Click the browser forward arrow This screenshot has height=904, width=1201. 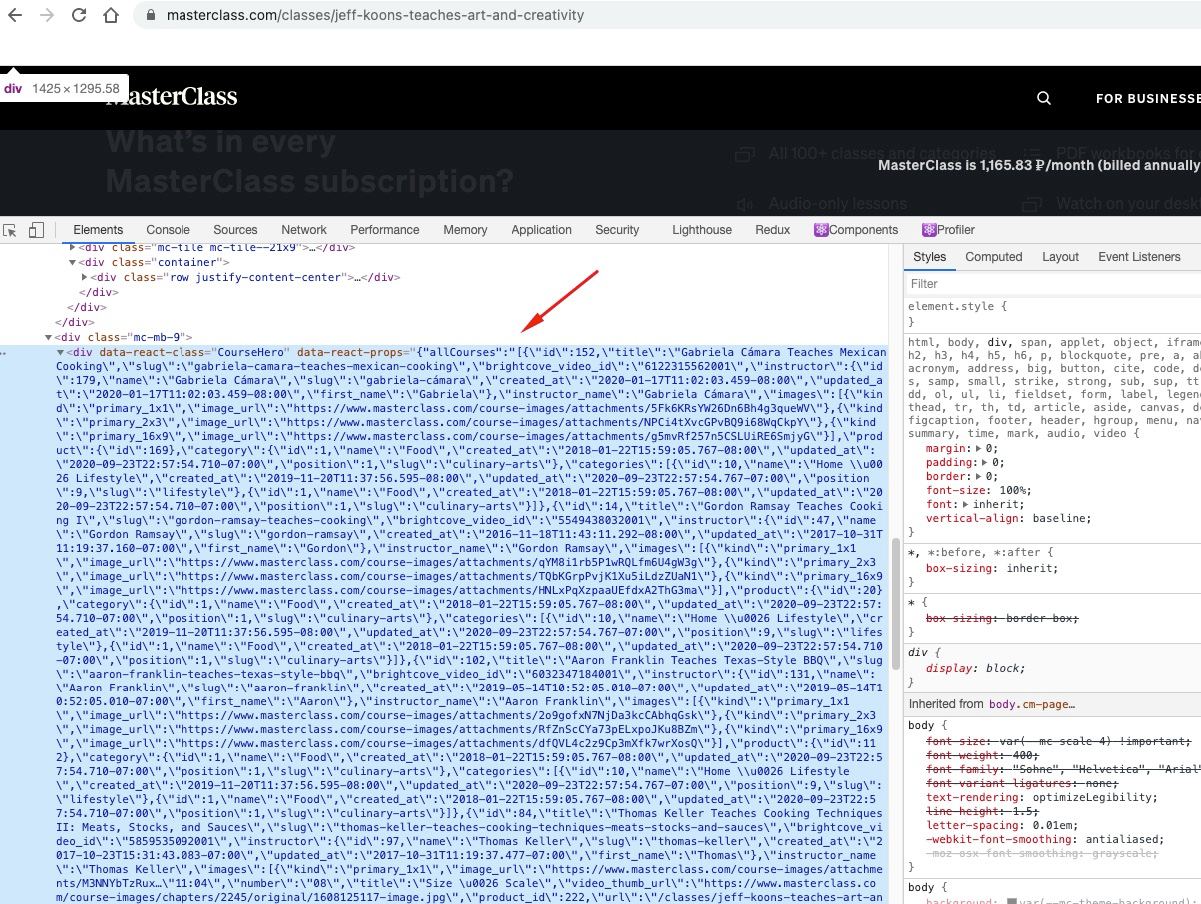pos(46,15)
